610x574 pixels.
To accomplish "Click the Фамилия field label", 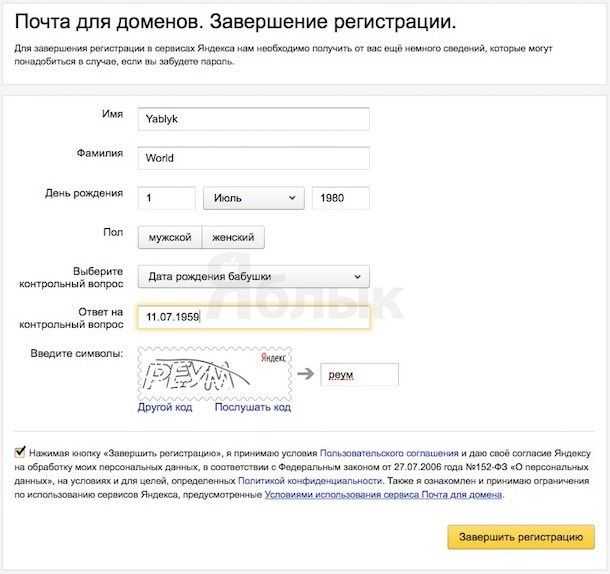I will 100,153.
